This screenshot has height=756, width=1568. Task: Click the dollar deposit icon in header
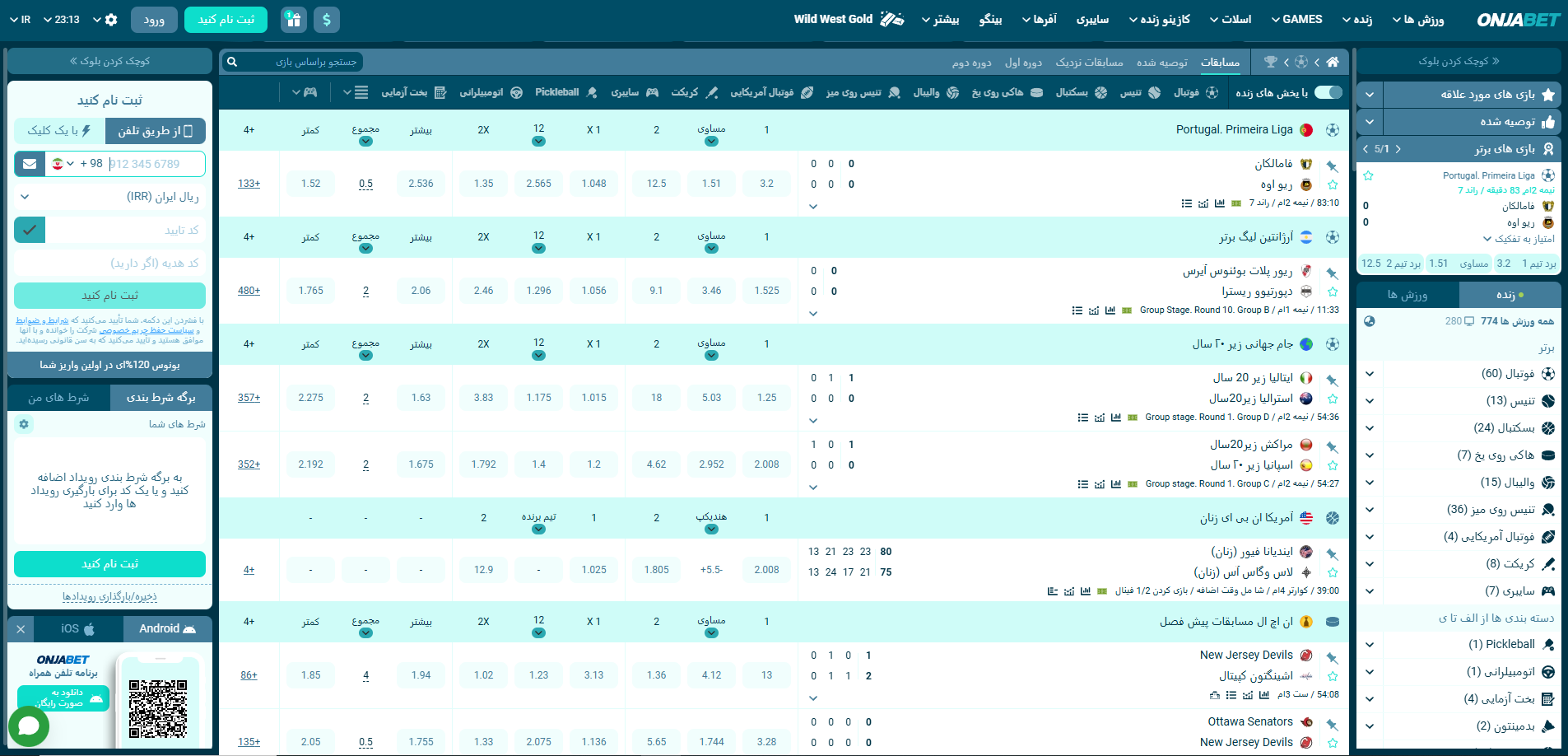[327, 19]
